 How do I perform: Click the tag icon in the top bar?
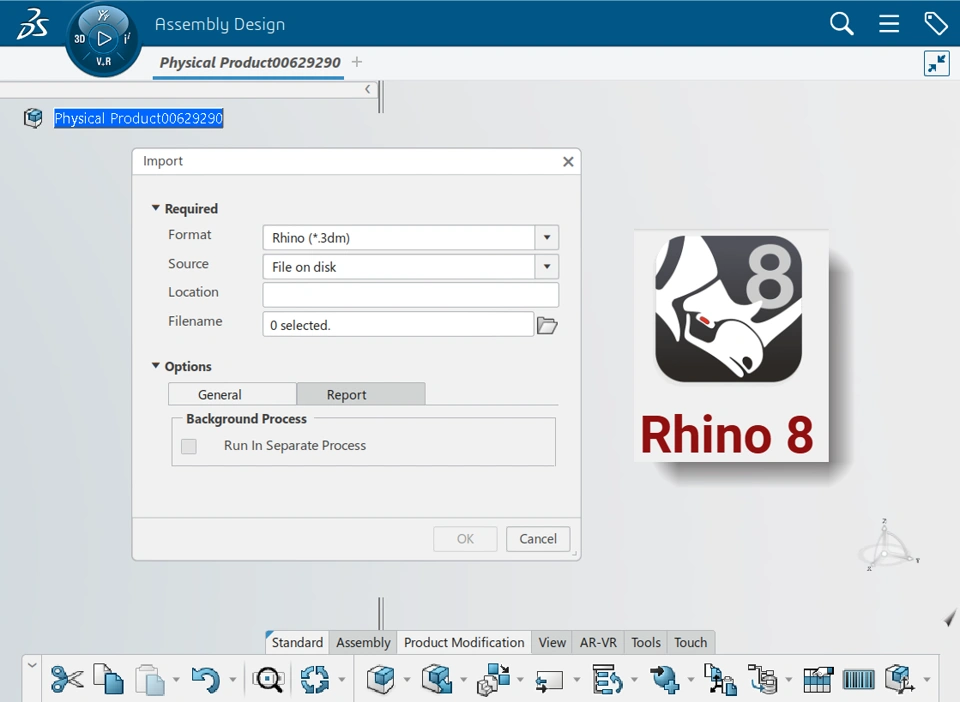click(x=936, y=24)
